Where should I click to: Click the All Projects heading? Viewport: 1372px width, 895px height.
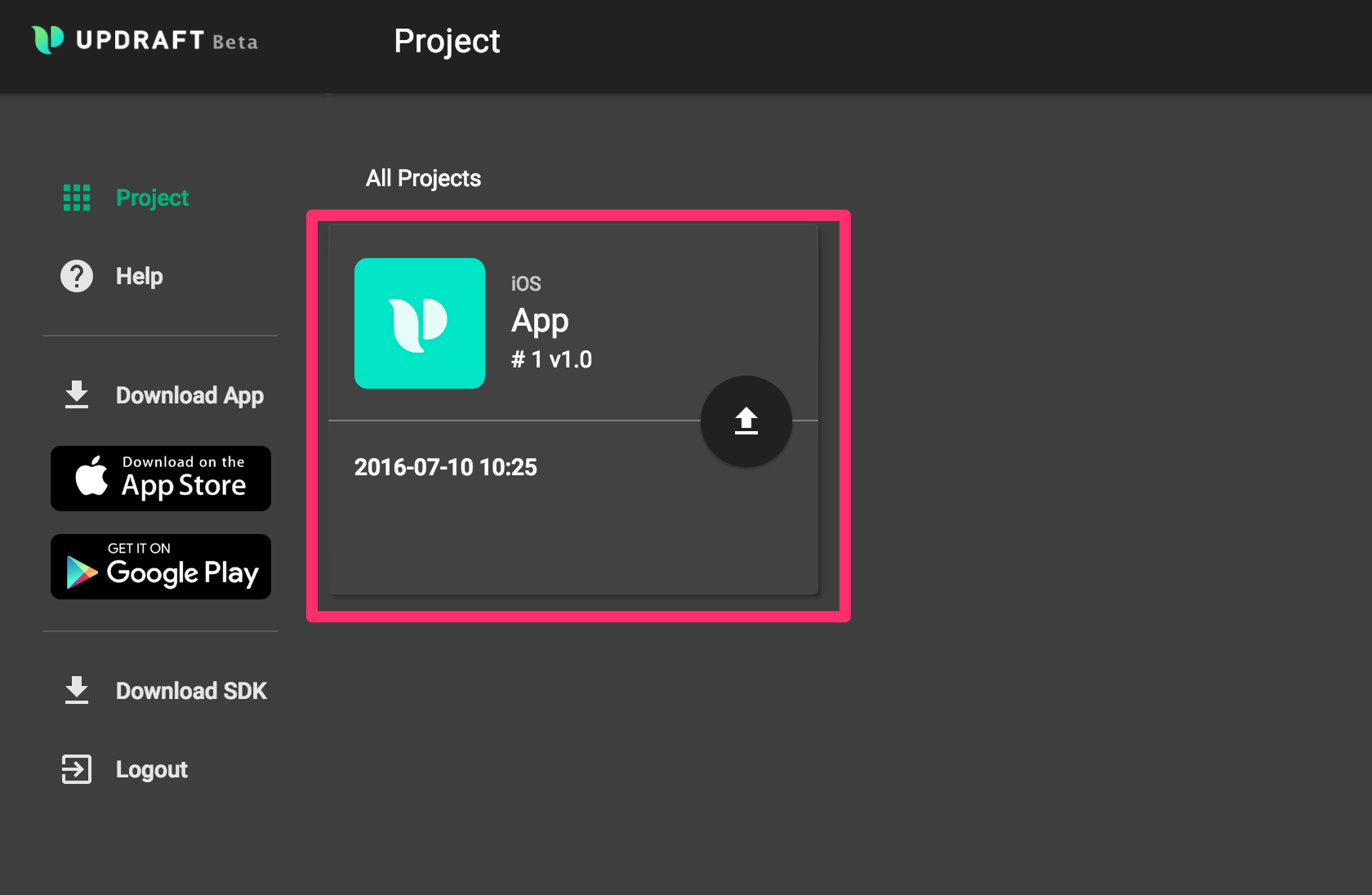pyautogui.click(x=423, y=178)
